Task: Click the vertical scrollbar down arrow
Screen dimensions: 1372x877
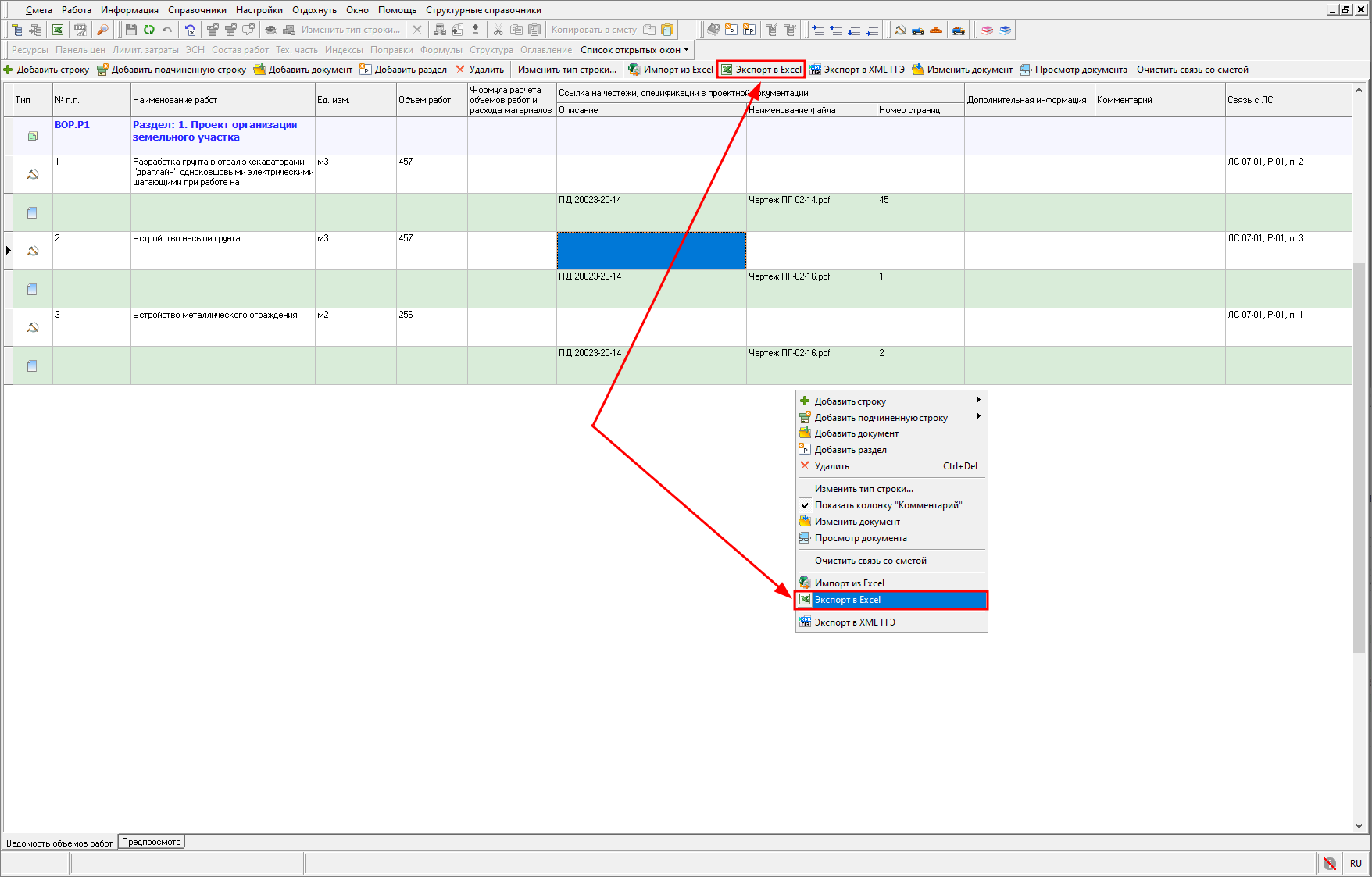Action: click(x=1359, y=825)
